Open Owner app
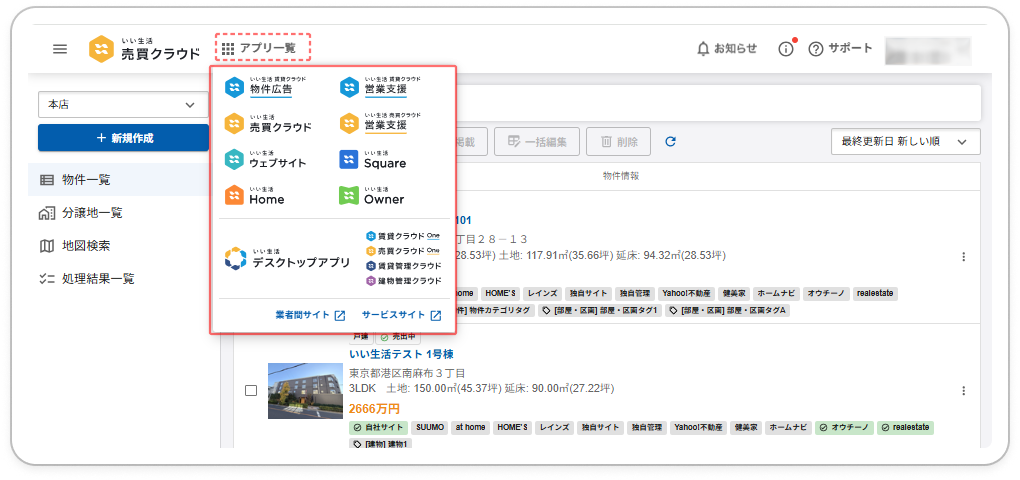The image size is (1020, 480). [x=372, y=196]
